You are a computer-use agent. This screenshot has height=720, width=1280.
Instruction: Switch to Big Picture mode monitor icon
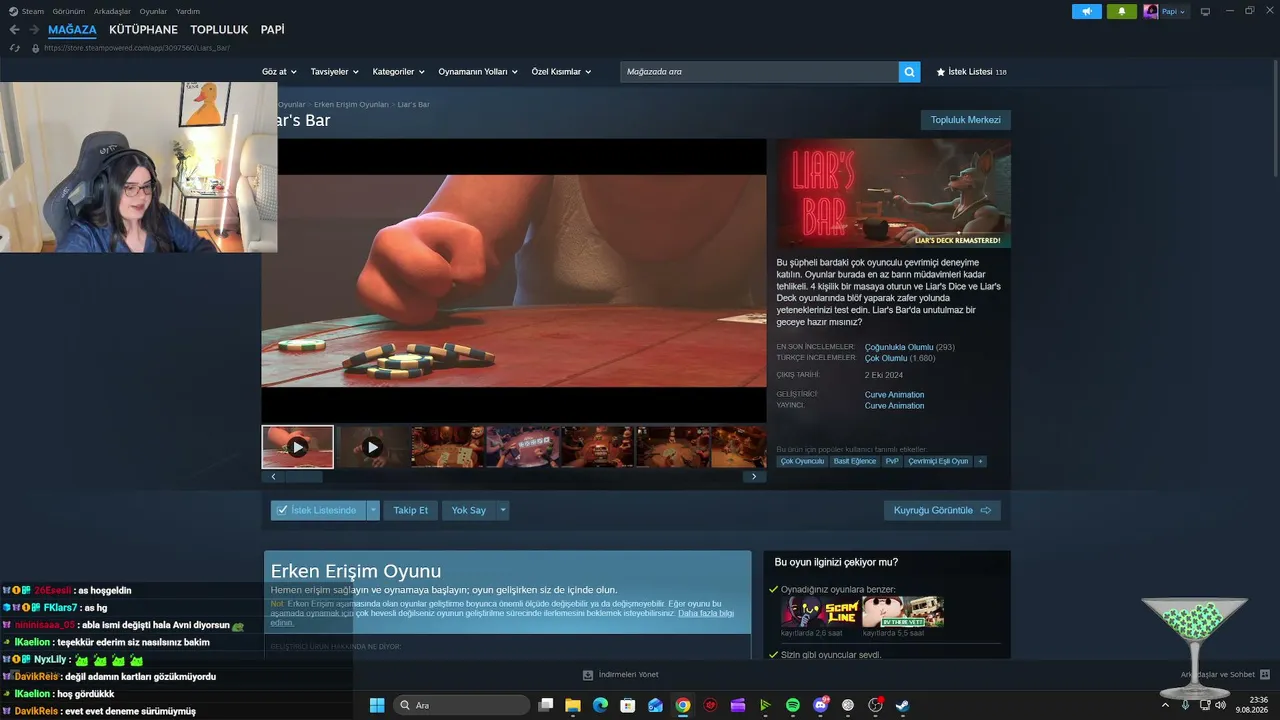coord(1205,11)
